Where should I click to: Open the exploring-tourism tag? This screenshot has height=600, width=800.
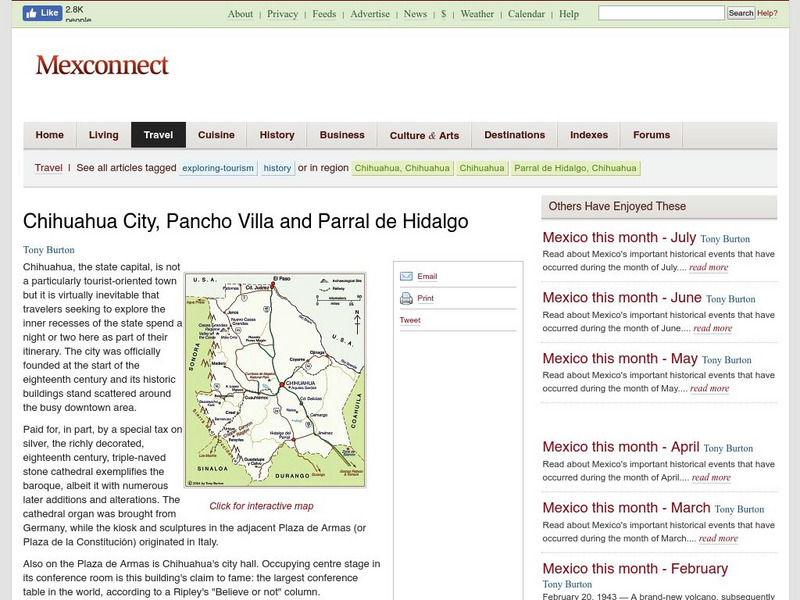[x=216, y=169]
